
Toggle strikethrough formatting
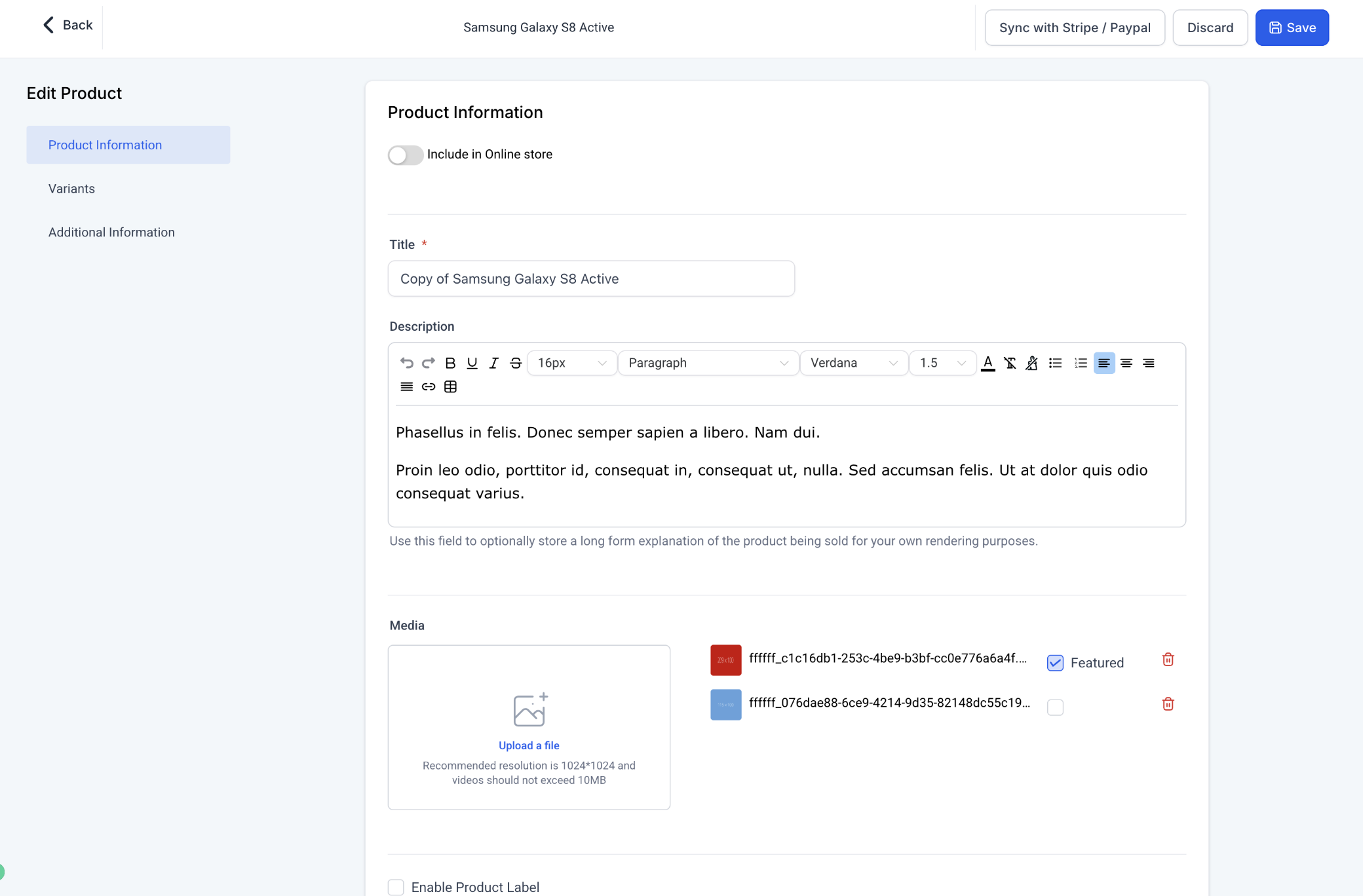(516, 363)
